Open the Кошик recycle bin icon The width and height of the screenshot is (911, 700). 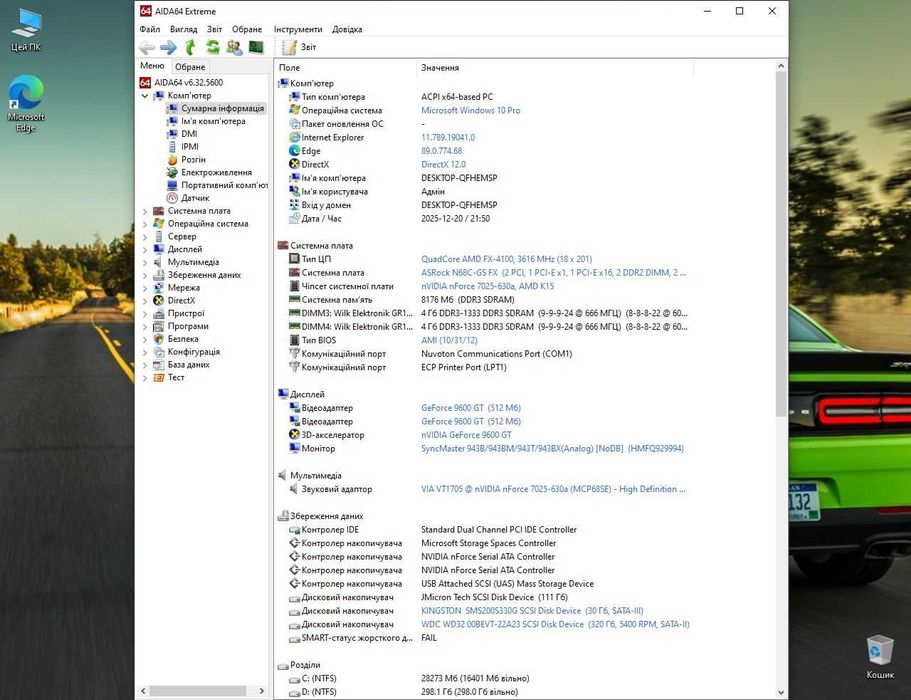[880, 657]
